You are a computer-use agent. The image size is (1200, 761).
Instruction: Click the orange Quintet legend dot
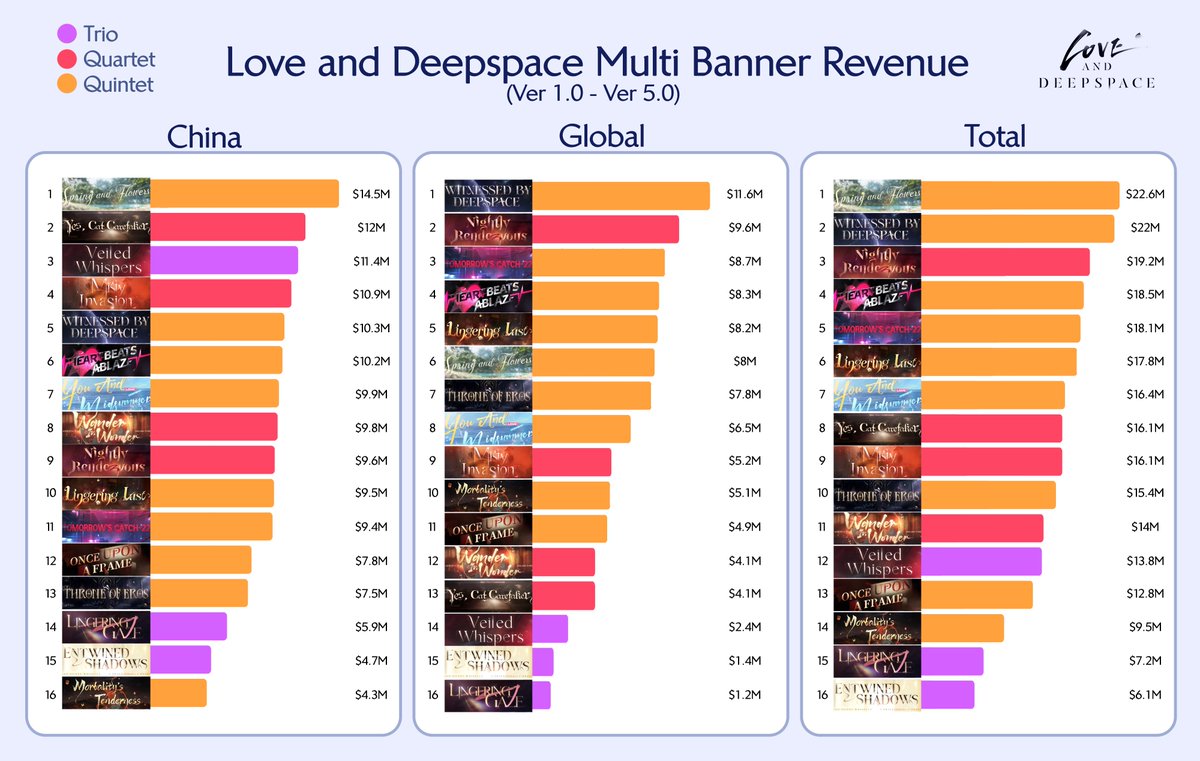click(x=69, y=84)
